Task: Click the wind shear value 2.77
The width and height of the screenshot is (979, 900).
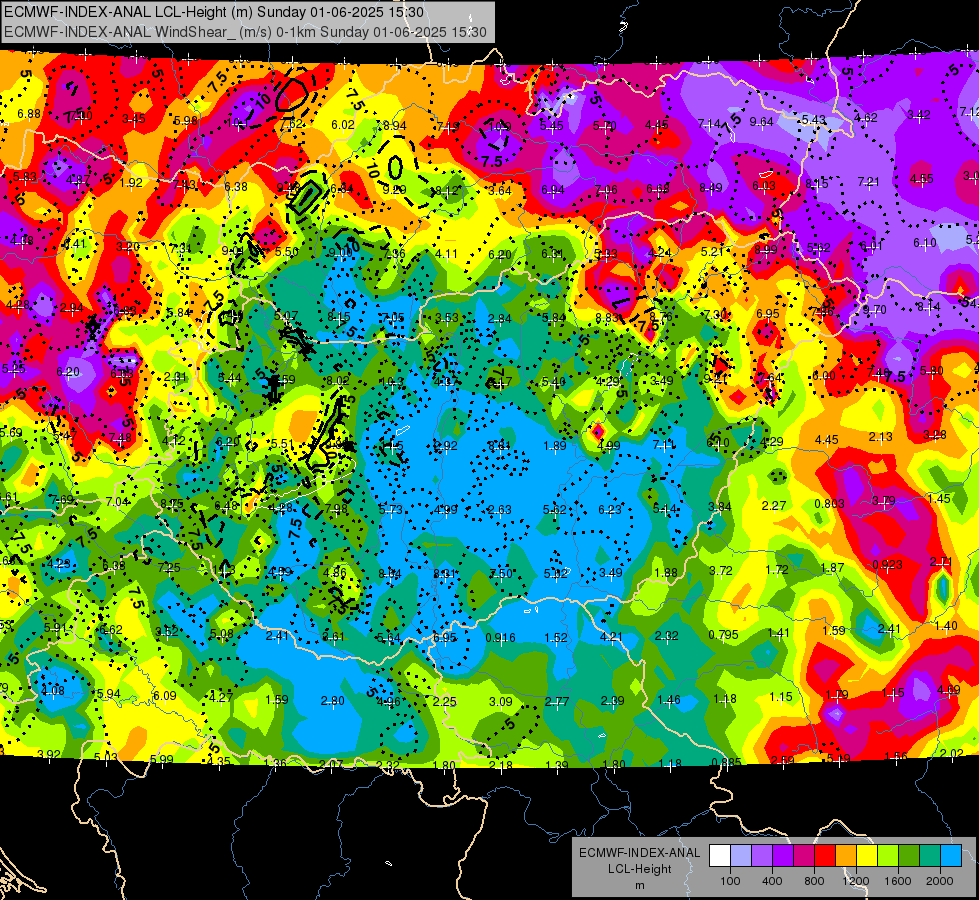Action: click(x=556, y=701)
